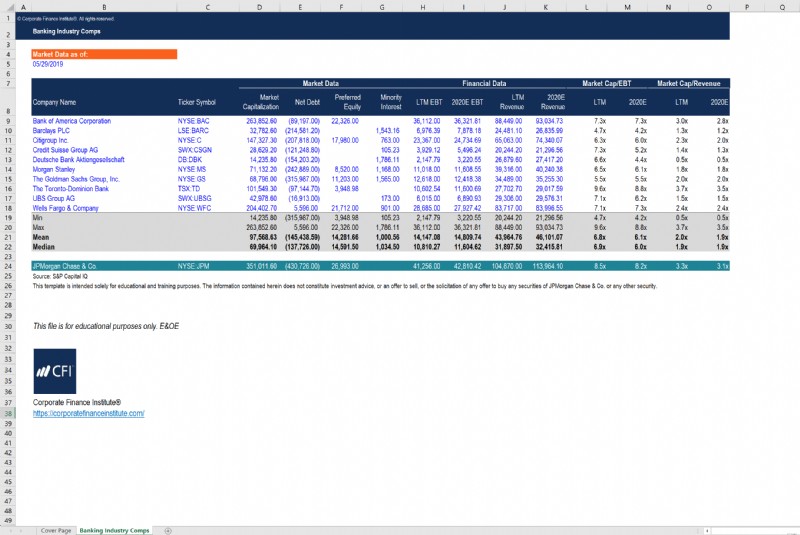The height and width of the screenshot is (535, 800).
Task: Select column B header
Action: click(x=104, y=7)
